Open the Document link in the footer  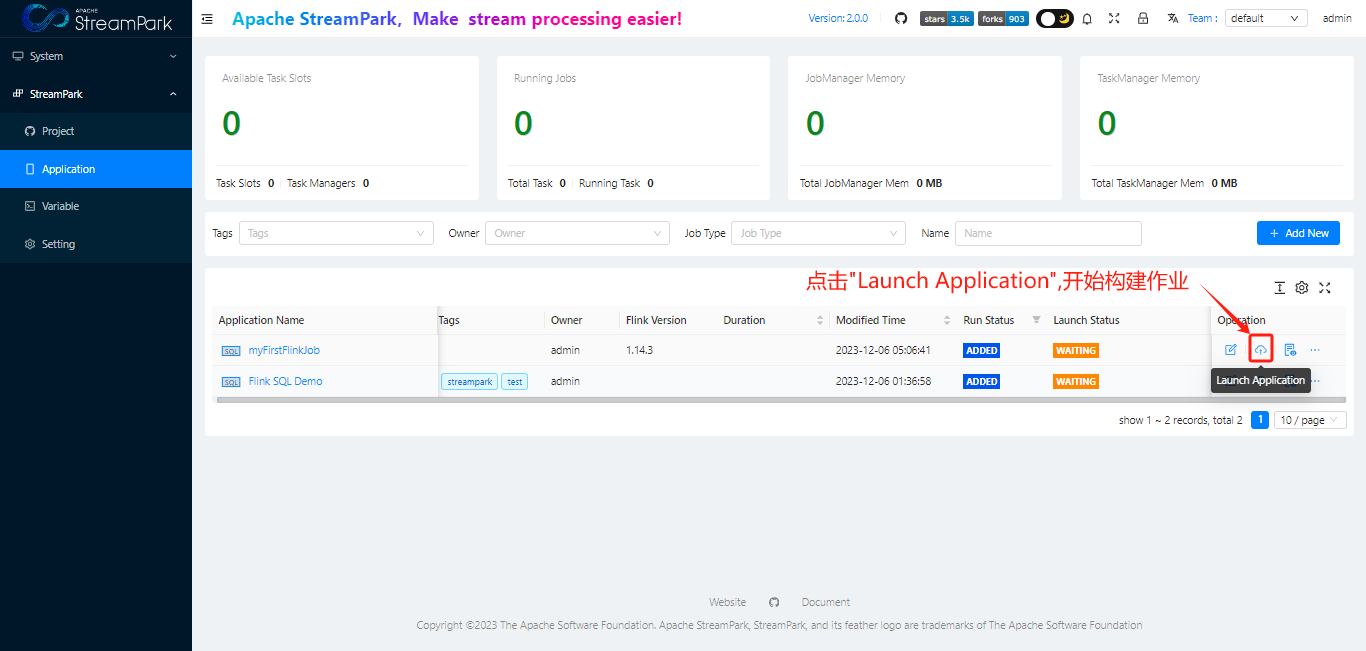coord(825,601)
